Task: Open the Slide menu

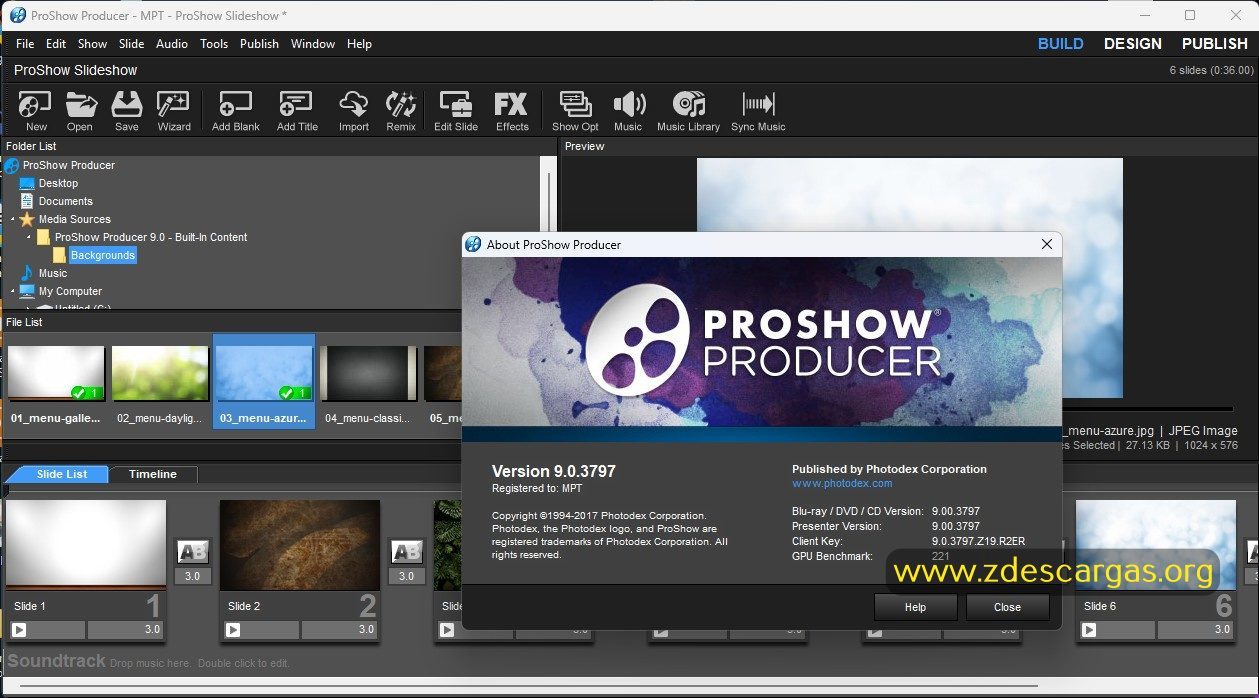Action: point(132,44)
